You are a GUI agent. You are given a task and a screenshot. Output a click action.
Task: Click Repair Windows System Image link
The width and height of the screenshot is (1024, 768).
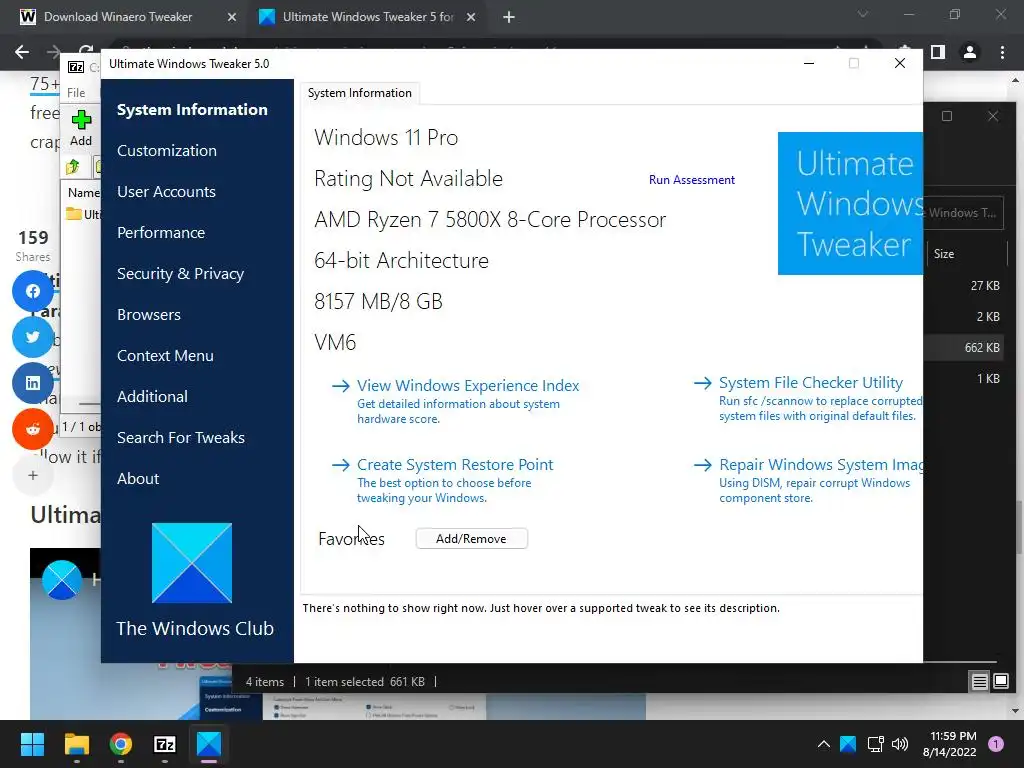820,464
